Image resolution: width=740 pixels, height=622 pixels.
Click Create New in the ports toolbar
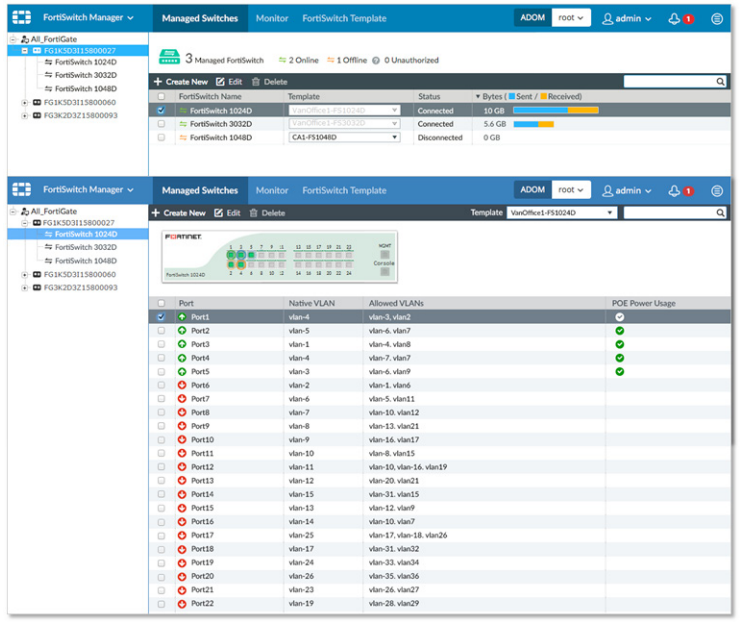click(178, 213)
